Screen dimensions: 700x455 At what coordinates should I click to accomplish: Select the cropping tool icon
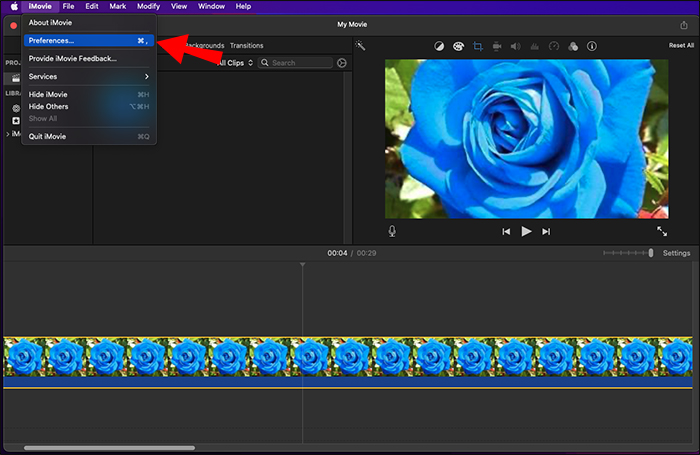(477, 46)
